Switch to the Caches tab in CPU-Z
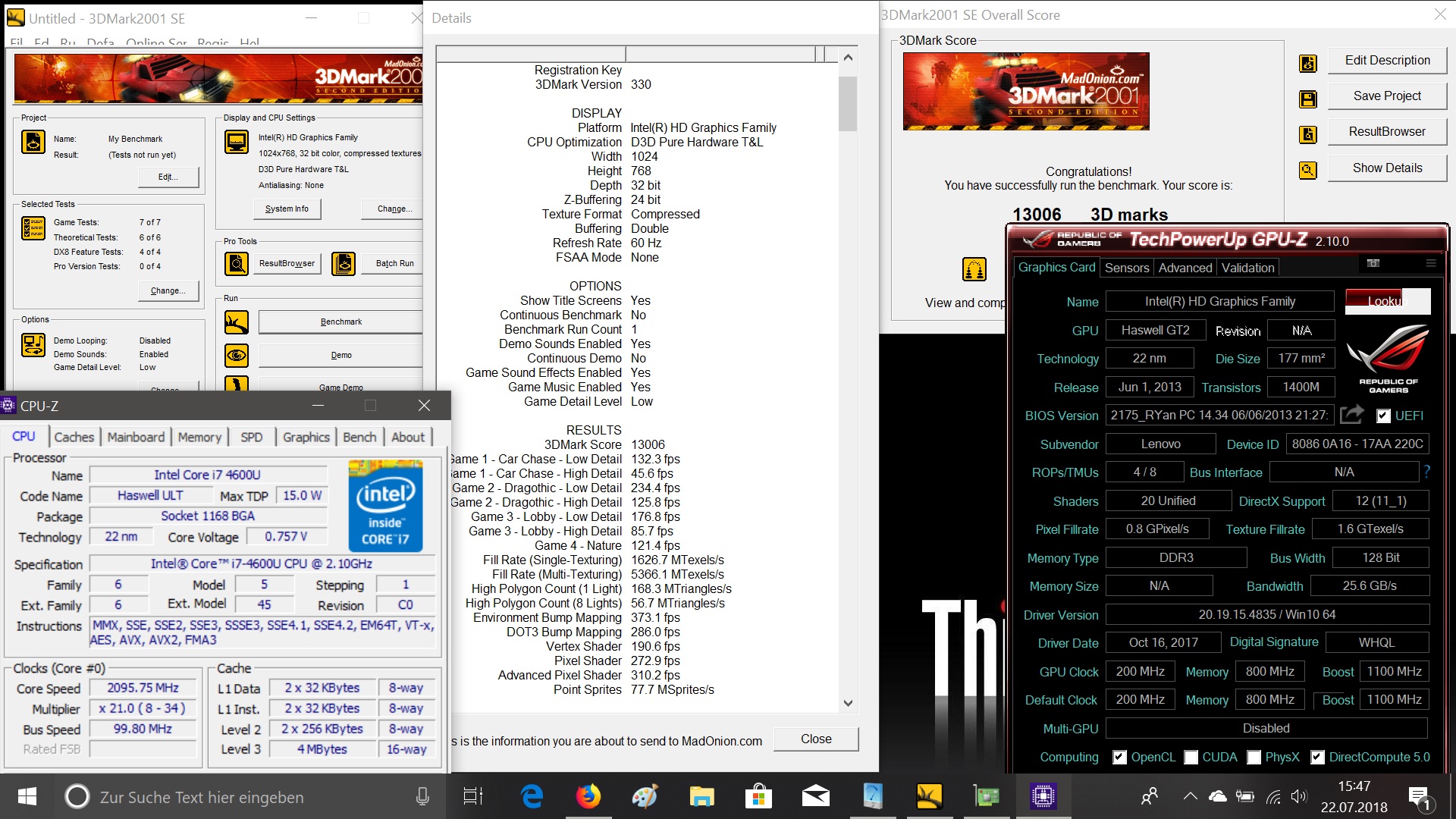This screenshot has width=1456, height=819. click(x=74, y=437)
